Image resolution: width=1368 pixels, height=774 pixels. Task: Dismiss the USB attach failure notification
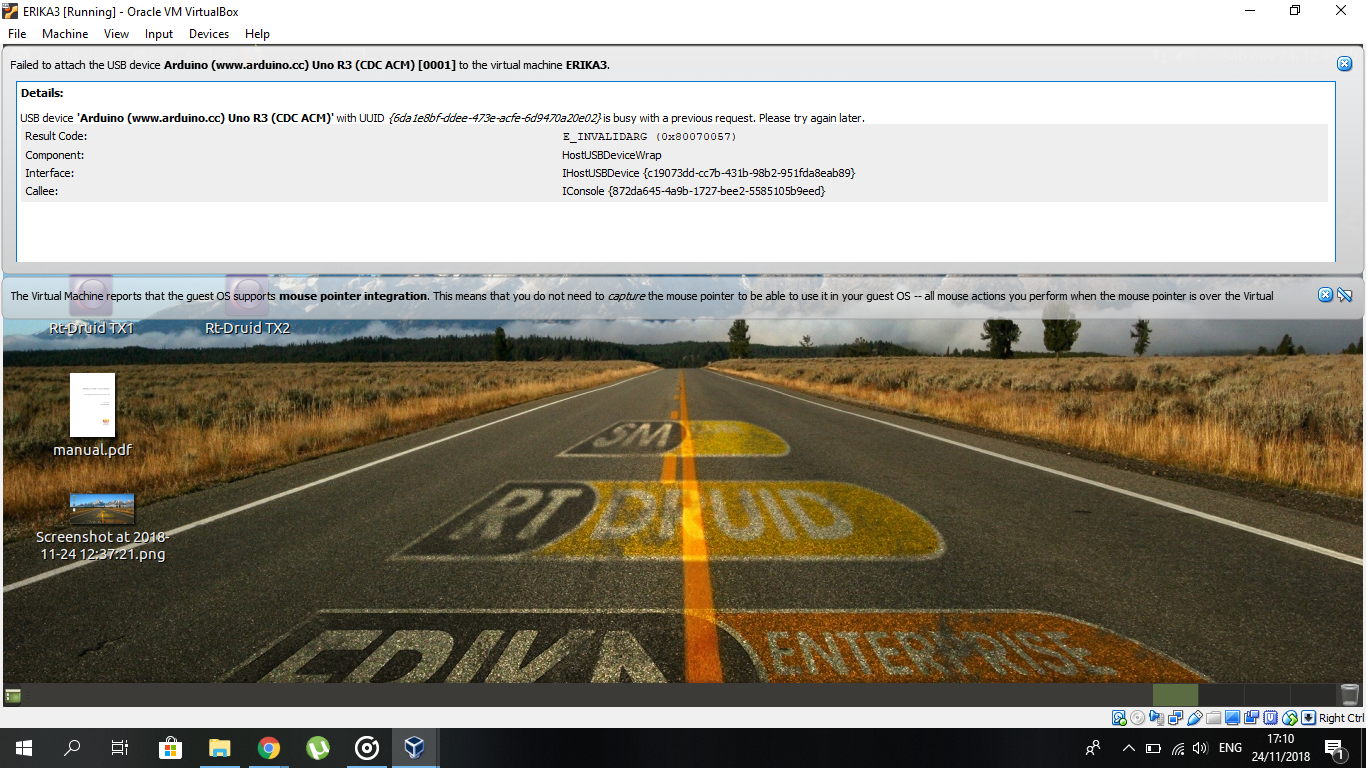coord(1344,64)
